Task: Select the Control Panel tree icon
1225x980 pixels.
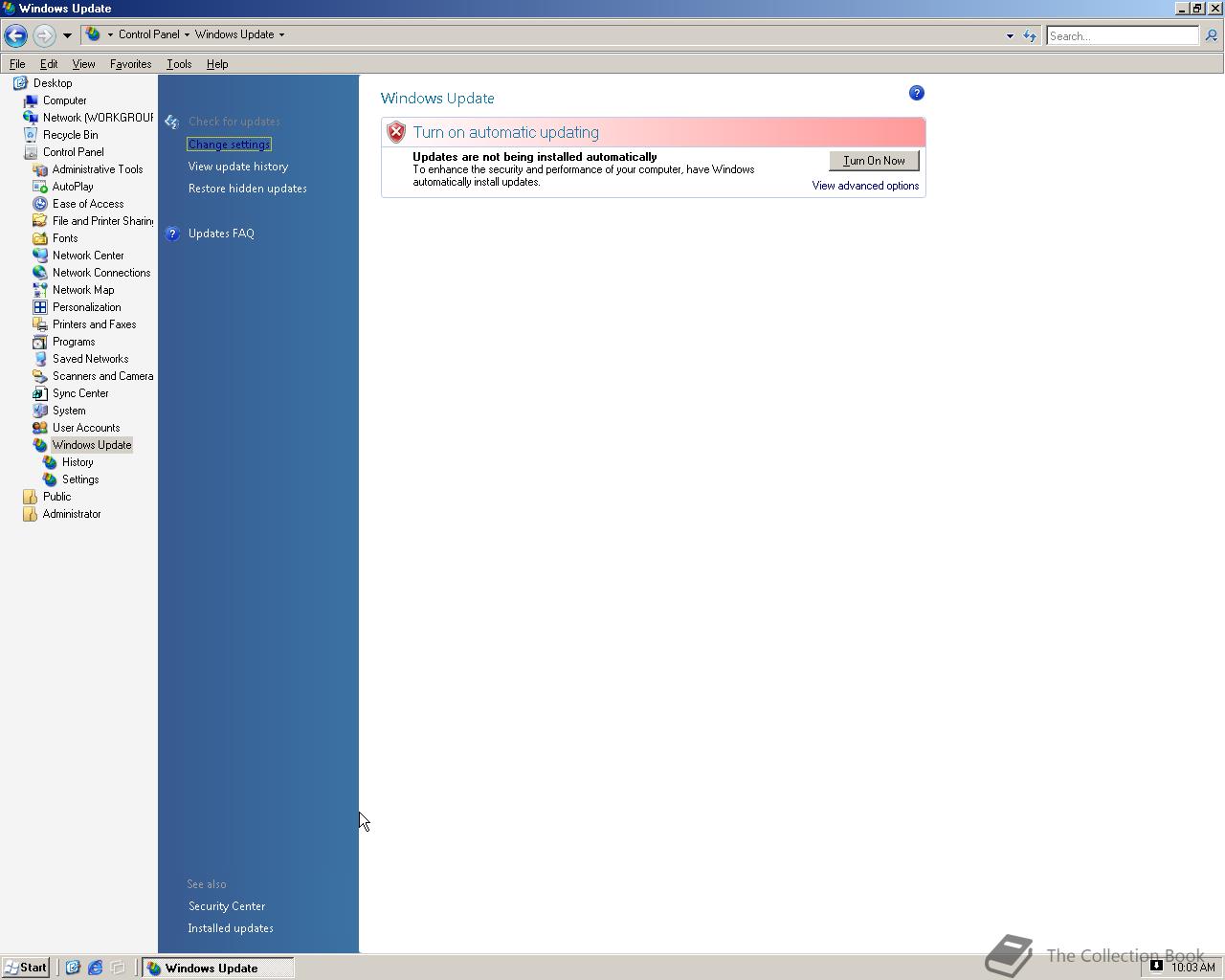Action: [x=30, y=152]
